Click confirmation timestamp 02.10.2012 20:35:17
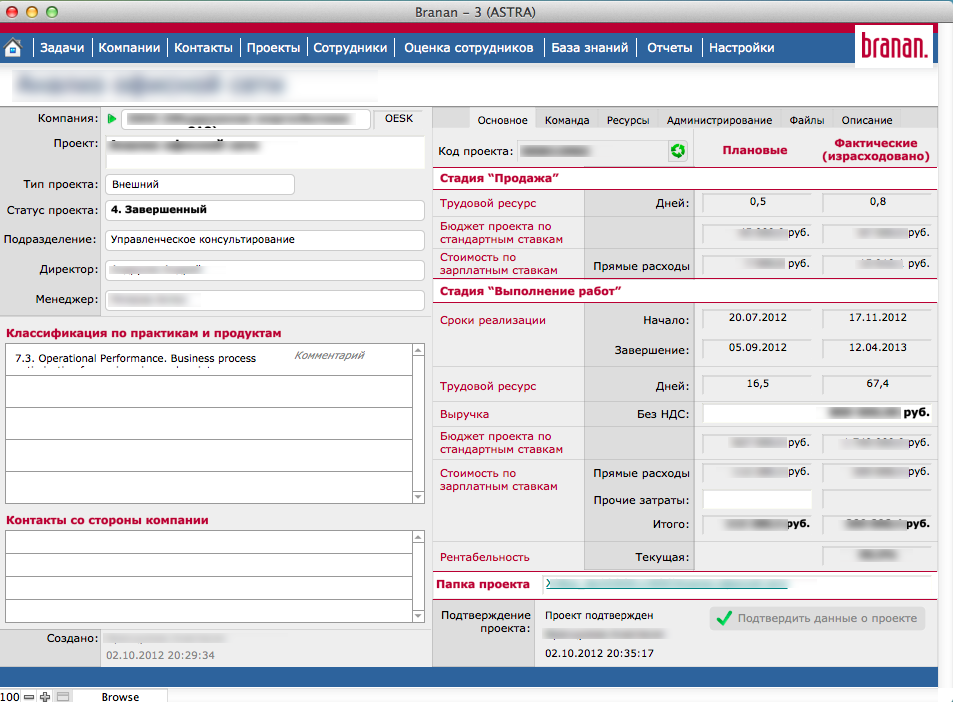The image size is (953, 702). (599, 653)
